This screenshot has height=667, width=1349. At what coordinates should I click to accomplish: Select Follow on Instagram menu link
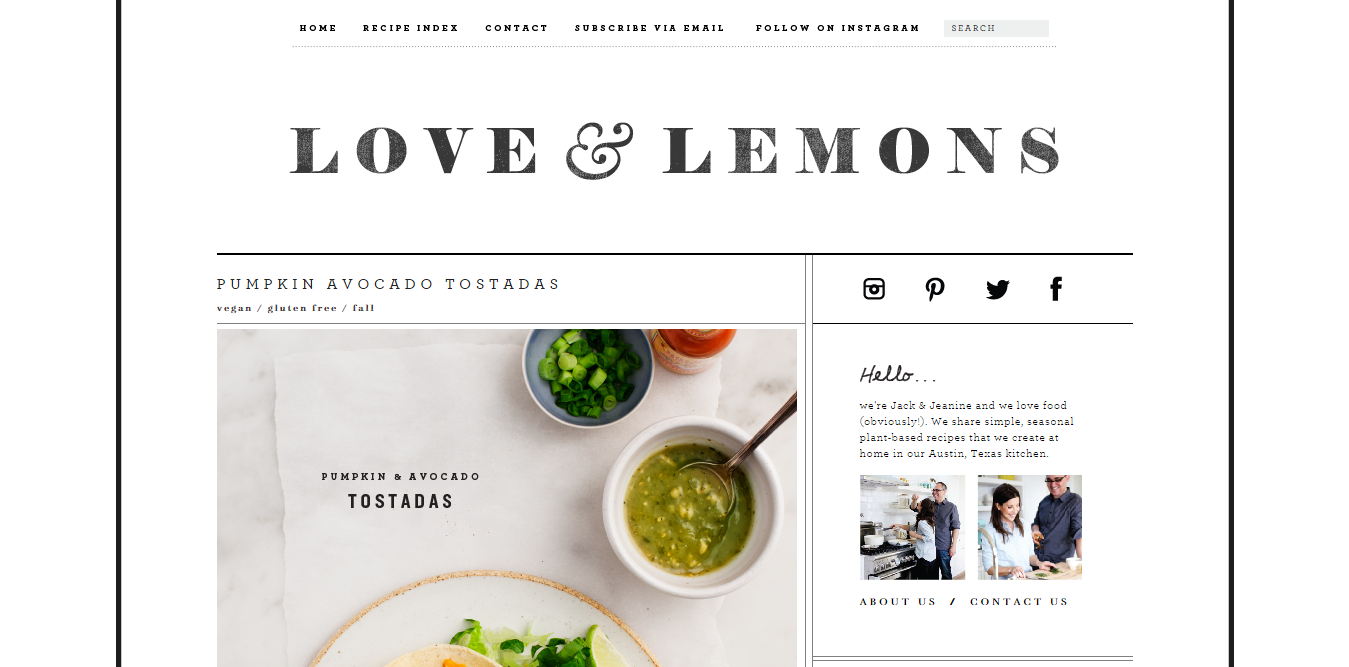coord(838,28)
